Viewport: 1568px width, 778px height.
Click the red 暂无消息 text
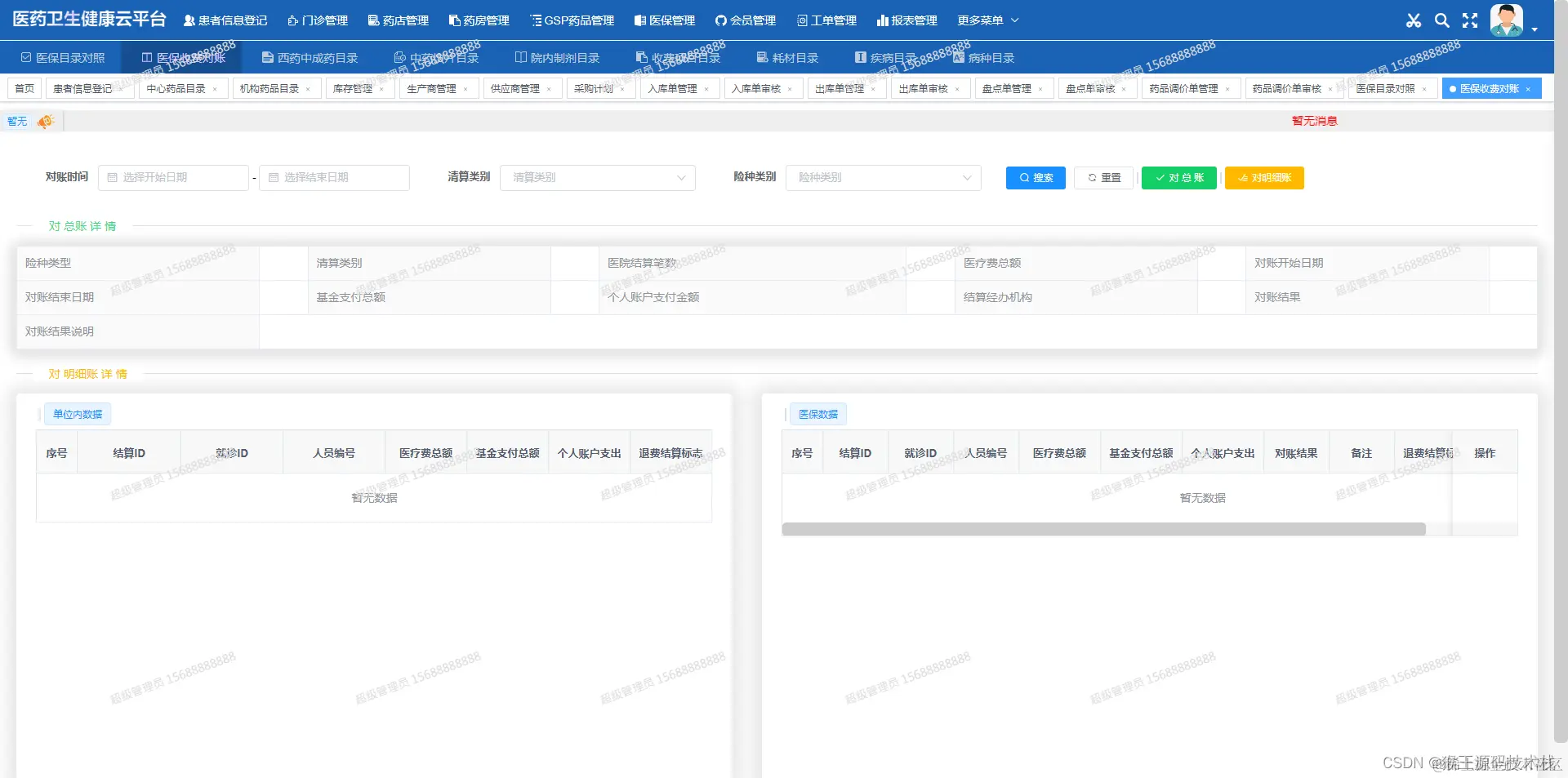pyautogui.click(x=1315, y=121)
